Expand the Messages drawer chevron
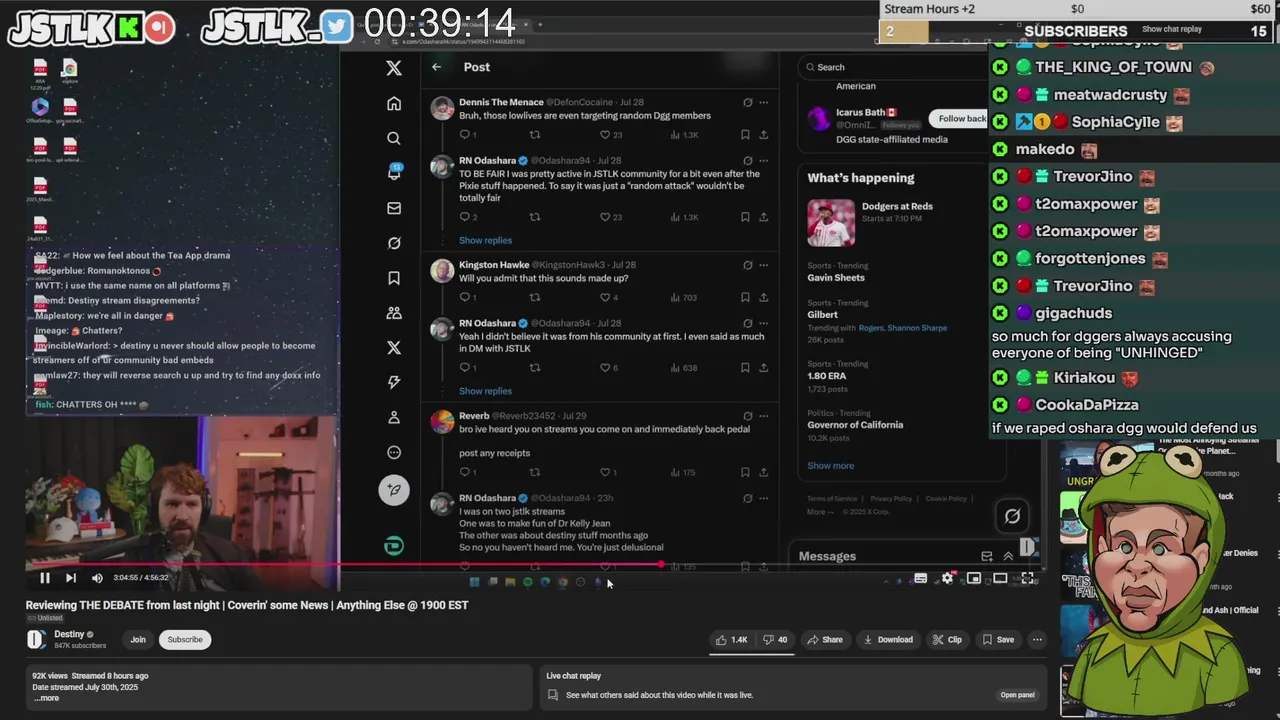Viewport: 1280px width, 720px height. pyautogui.click(x=1008, y=556)
